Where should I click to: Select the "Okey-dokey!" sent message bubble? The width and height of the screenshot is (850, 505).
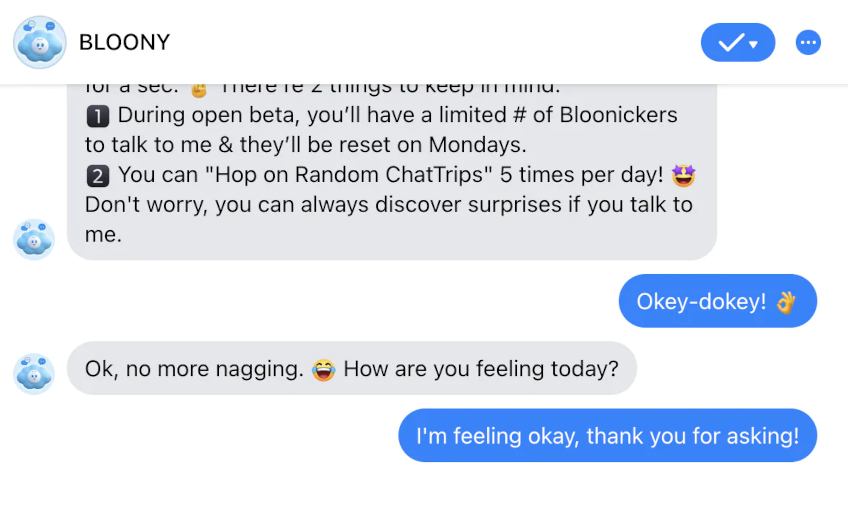click(717, 301)
